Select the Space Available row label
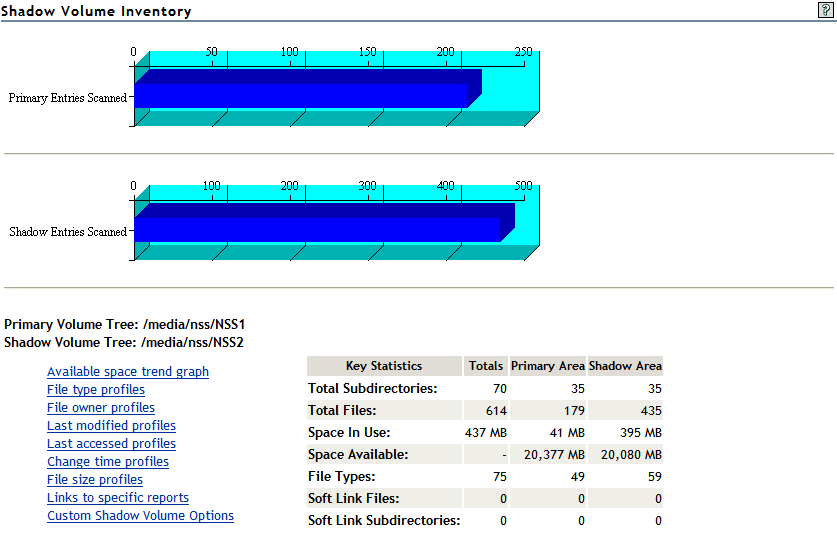Screen dimensions: 837x534 pyautogui.click(x=358, y=454)
